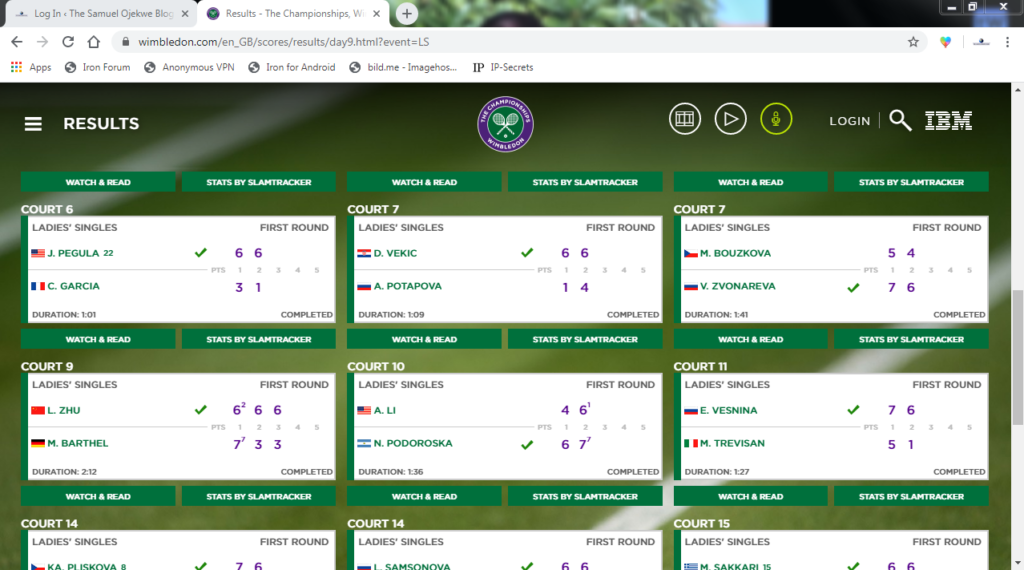Open a new browser tab
Screen dimensions: 1024x570
tap(406, 13)
